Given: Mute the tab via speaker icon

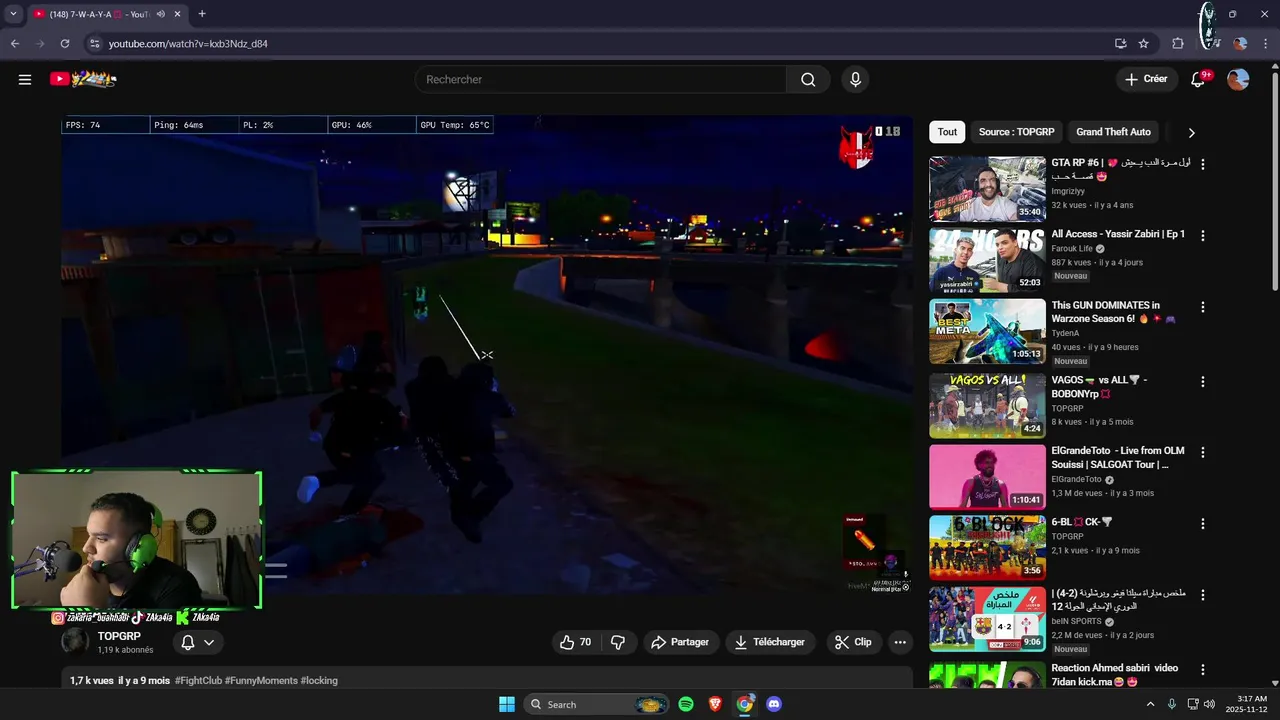Looking at the screenshot, I should coord(161,14).
